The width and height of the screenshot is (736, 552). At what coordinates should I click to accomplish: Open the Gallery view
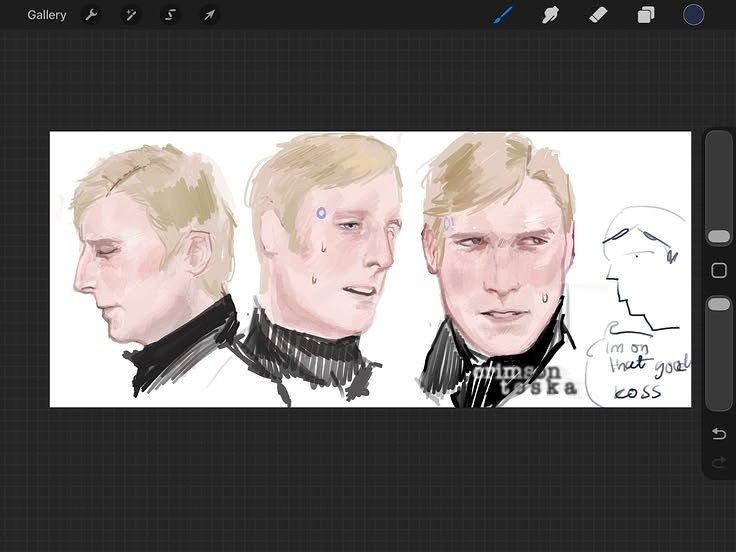coord(46,15)
